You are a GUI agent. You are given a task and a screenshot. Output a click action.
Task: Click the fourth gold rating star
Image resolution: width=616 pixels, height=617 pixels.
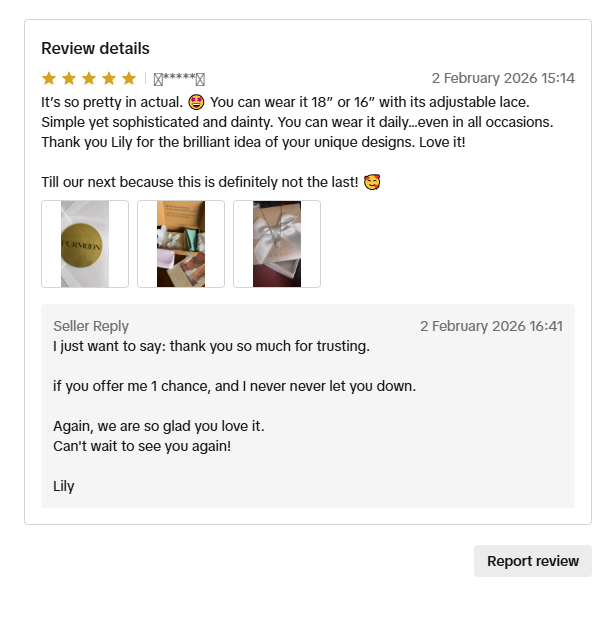109,78
